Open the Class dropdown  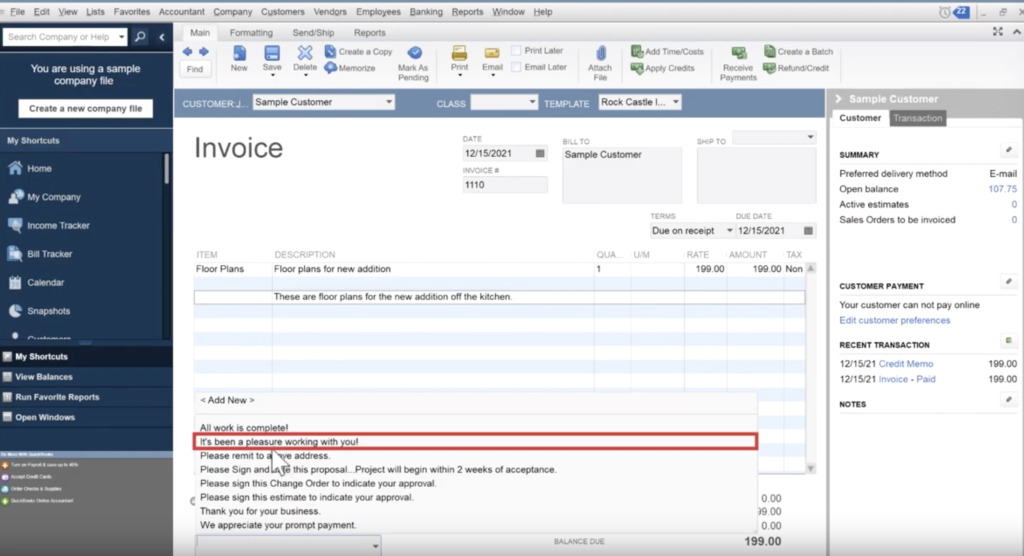tap(532, 102)
